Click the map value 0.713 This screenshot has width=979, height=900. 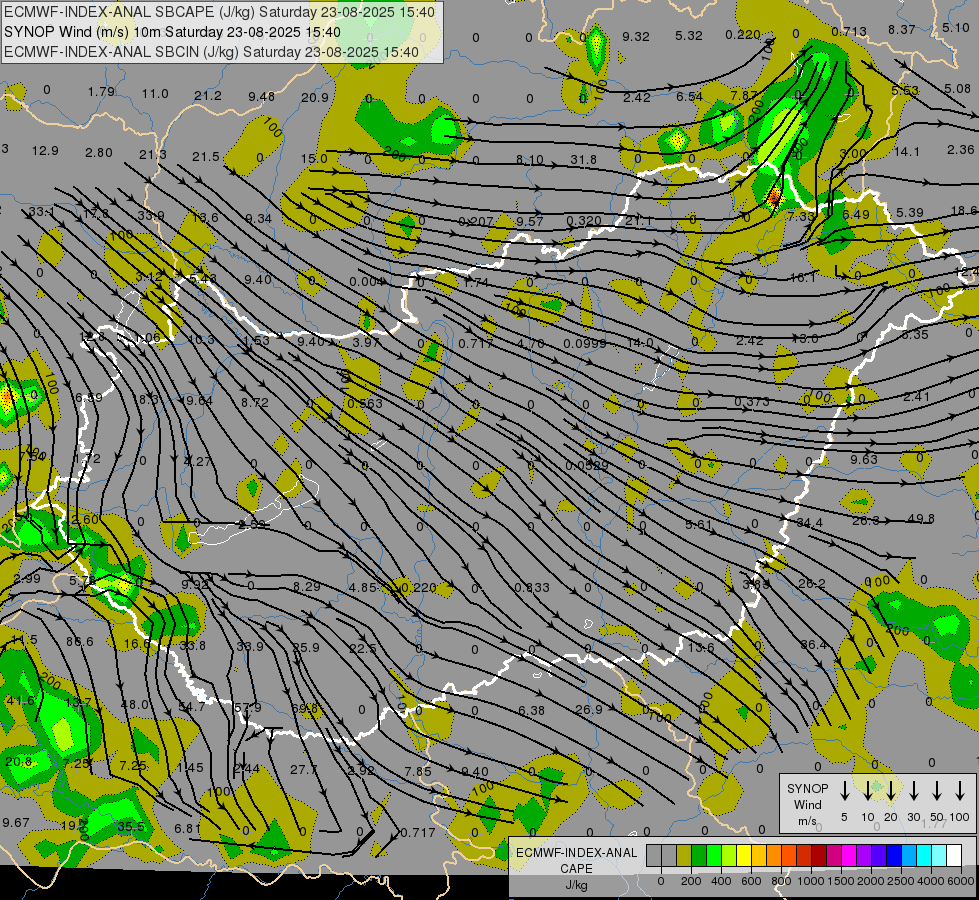point(849,31)
